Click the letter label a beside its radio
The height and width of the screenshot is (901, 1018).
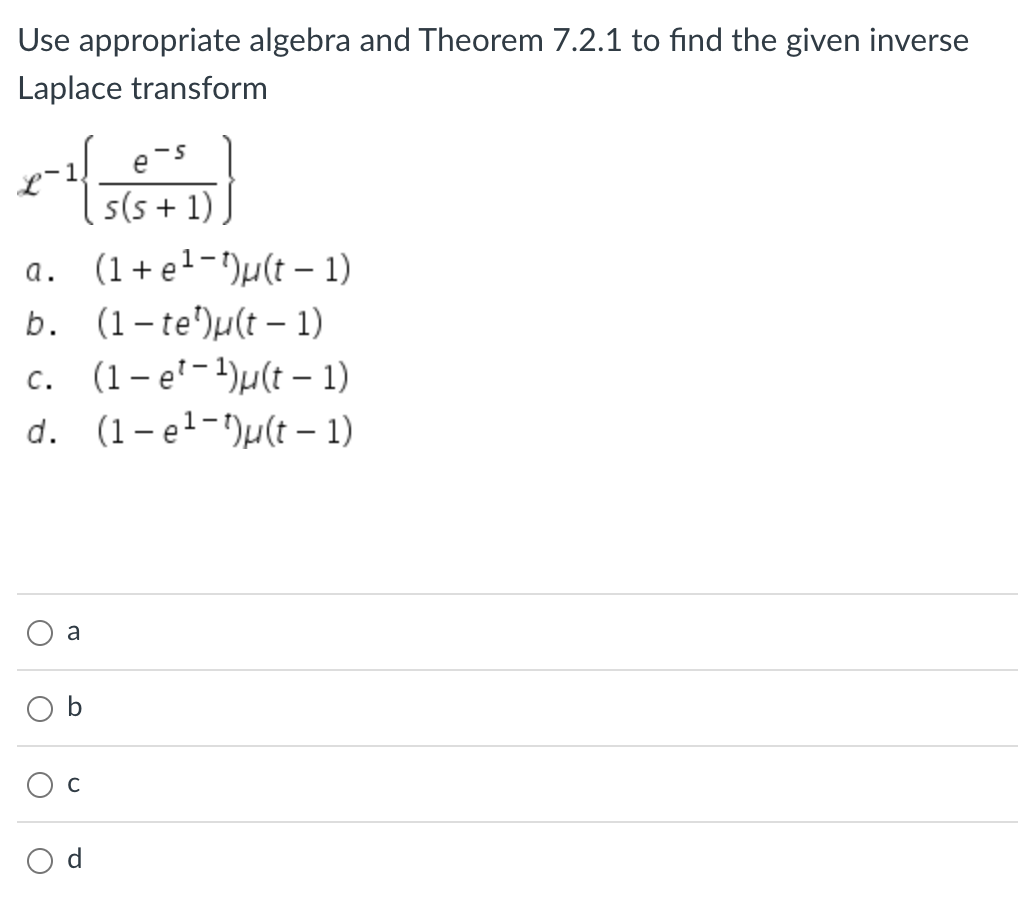tap(71, 631)
